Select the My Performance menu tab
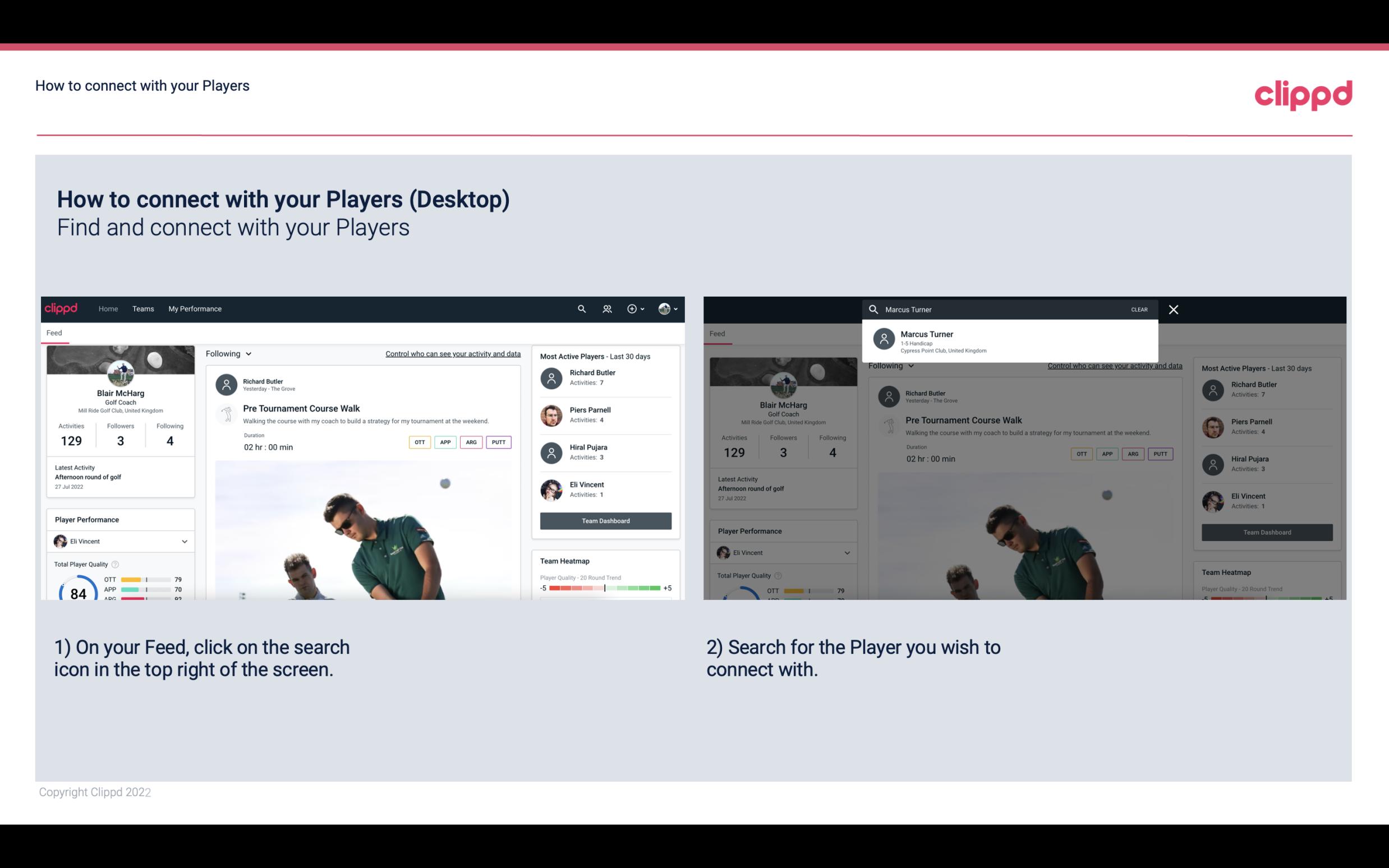Image resolution: width=1389 pixels, height=868 pixels. (x=195, y=308)
